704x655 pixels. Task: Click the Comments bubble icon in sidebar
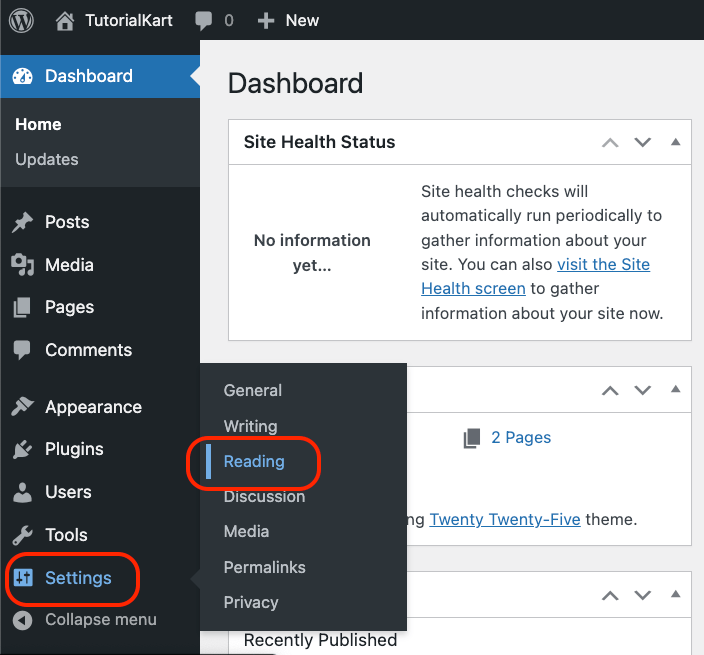(22, 350)
